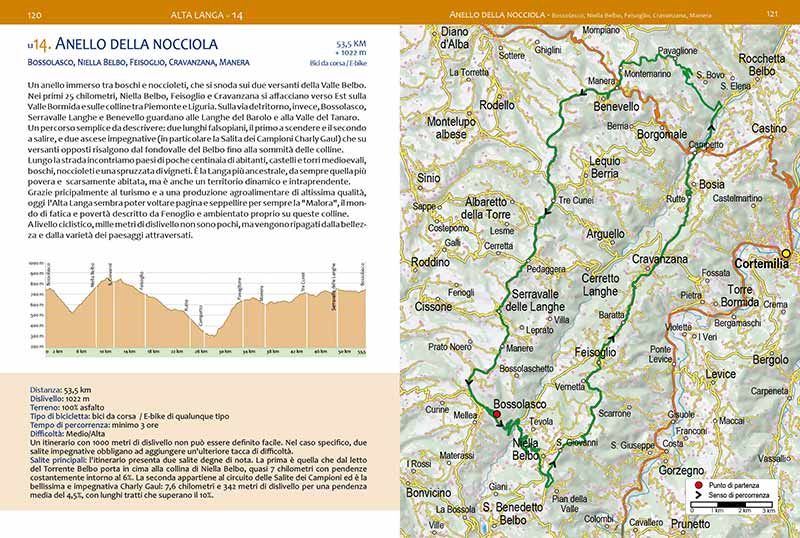Click the map scale bar in the legend
The image size is (800, 538).
(732, 505)
